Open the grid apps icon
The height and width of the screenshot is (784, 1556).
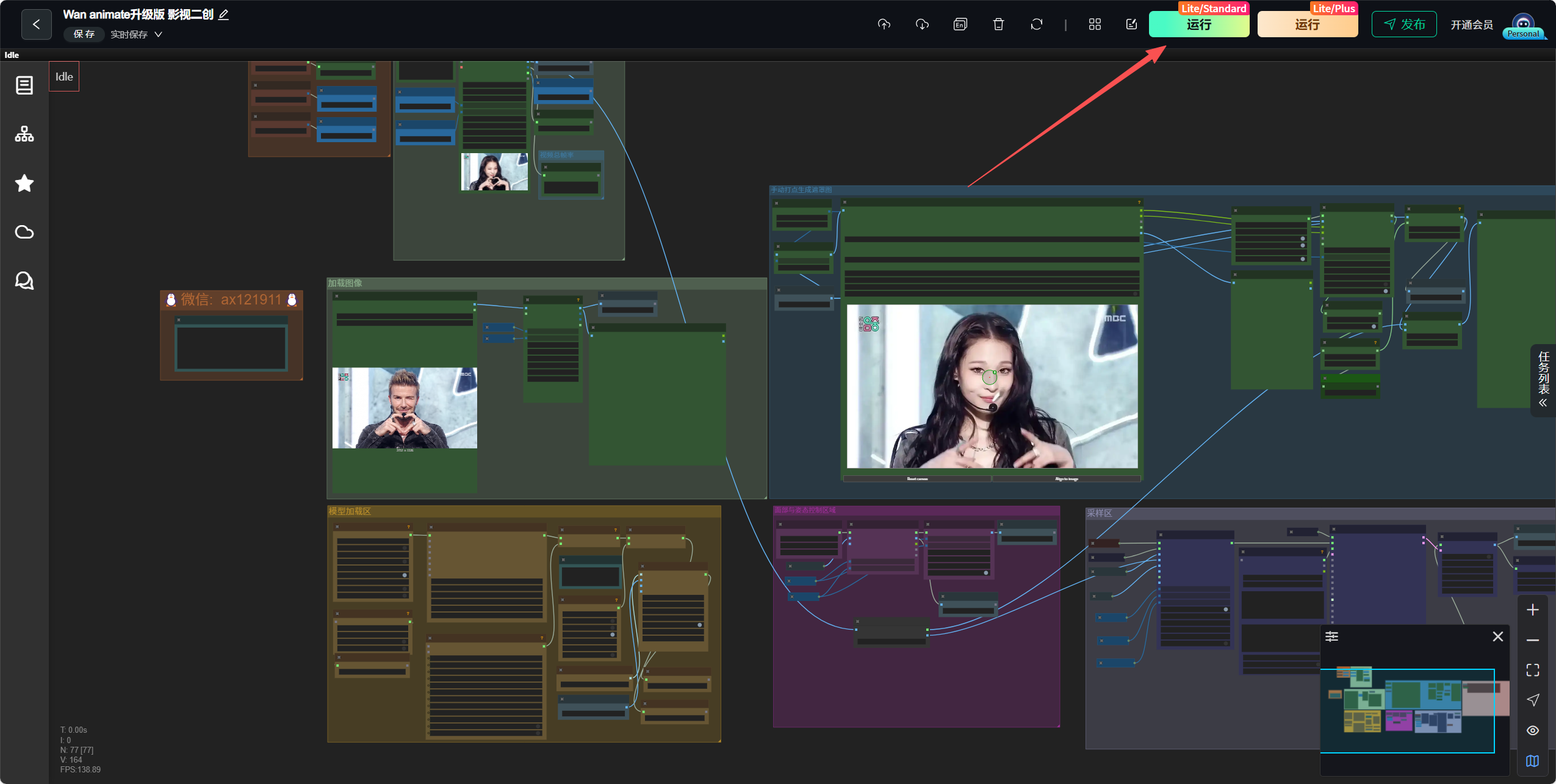(1095, 24)
